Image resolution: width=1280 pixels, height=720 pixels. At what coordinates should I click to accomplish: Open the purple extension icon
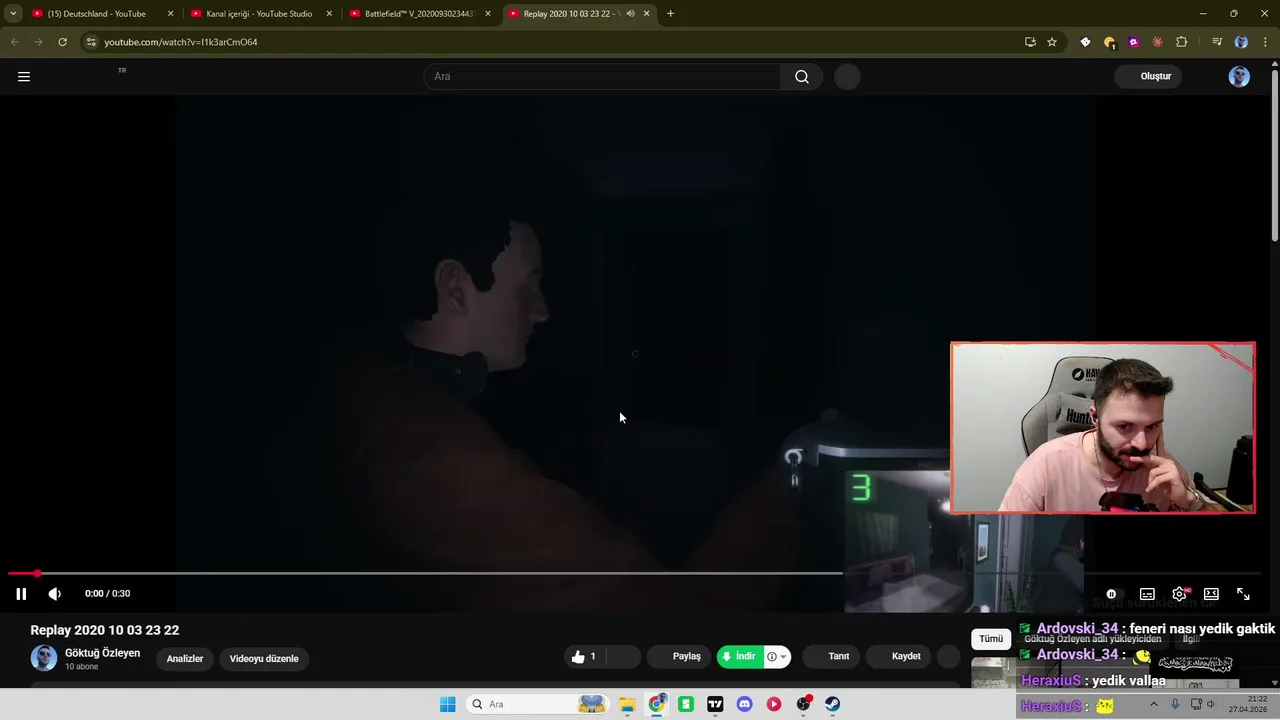(x=1133, y=42)
